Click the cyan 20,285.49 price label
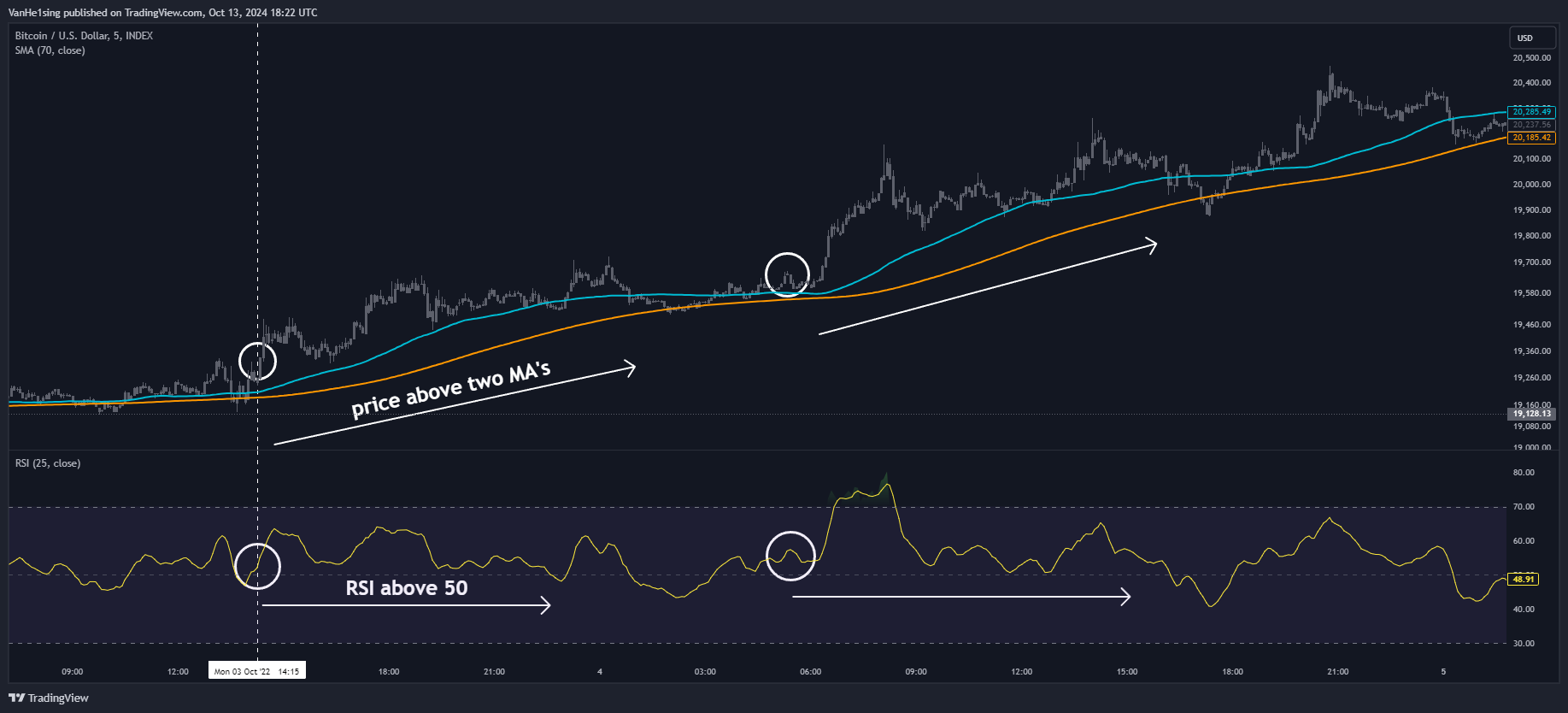This screenshot has height=713, width=1568. (x=1531, y=112)
